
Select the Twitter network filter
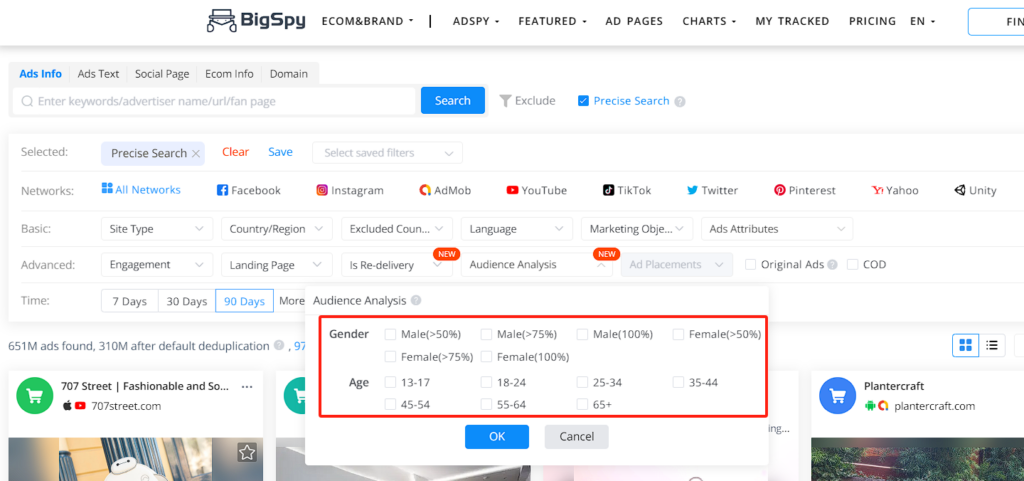pos(712,191)
